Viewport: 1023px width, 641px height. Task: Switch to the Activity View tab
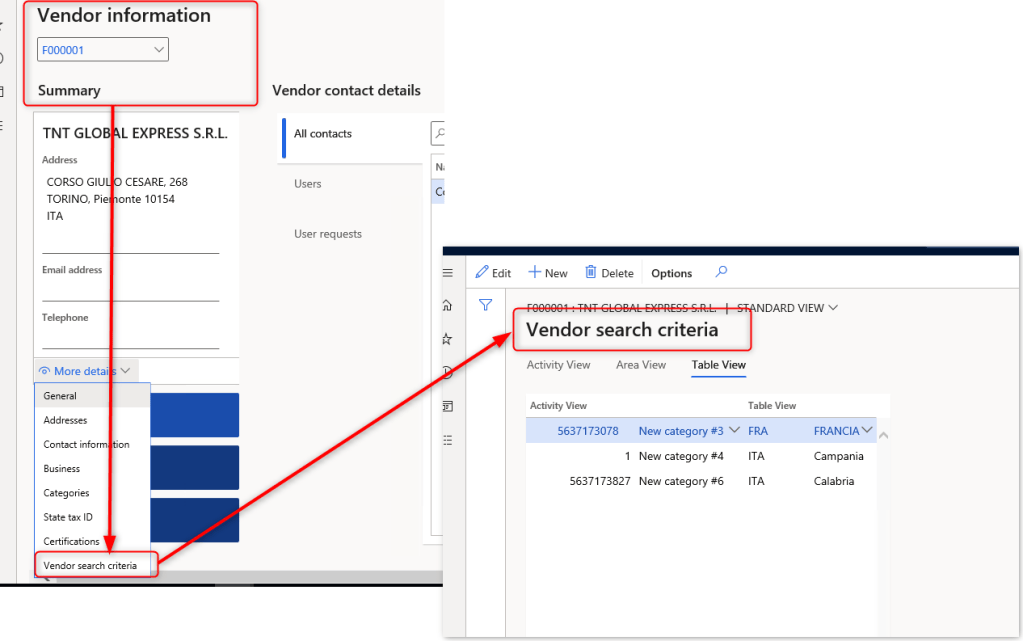pyautogui.click(x=558, y=365)
